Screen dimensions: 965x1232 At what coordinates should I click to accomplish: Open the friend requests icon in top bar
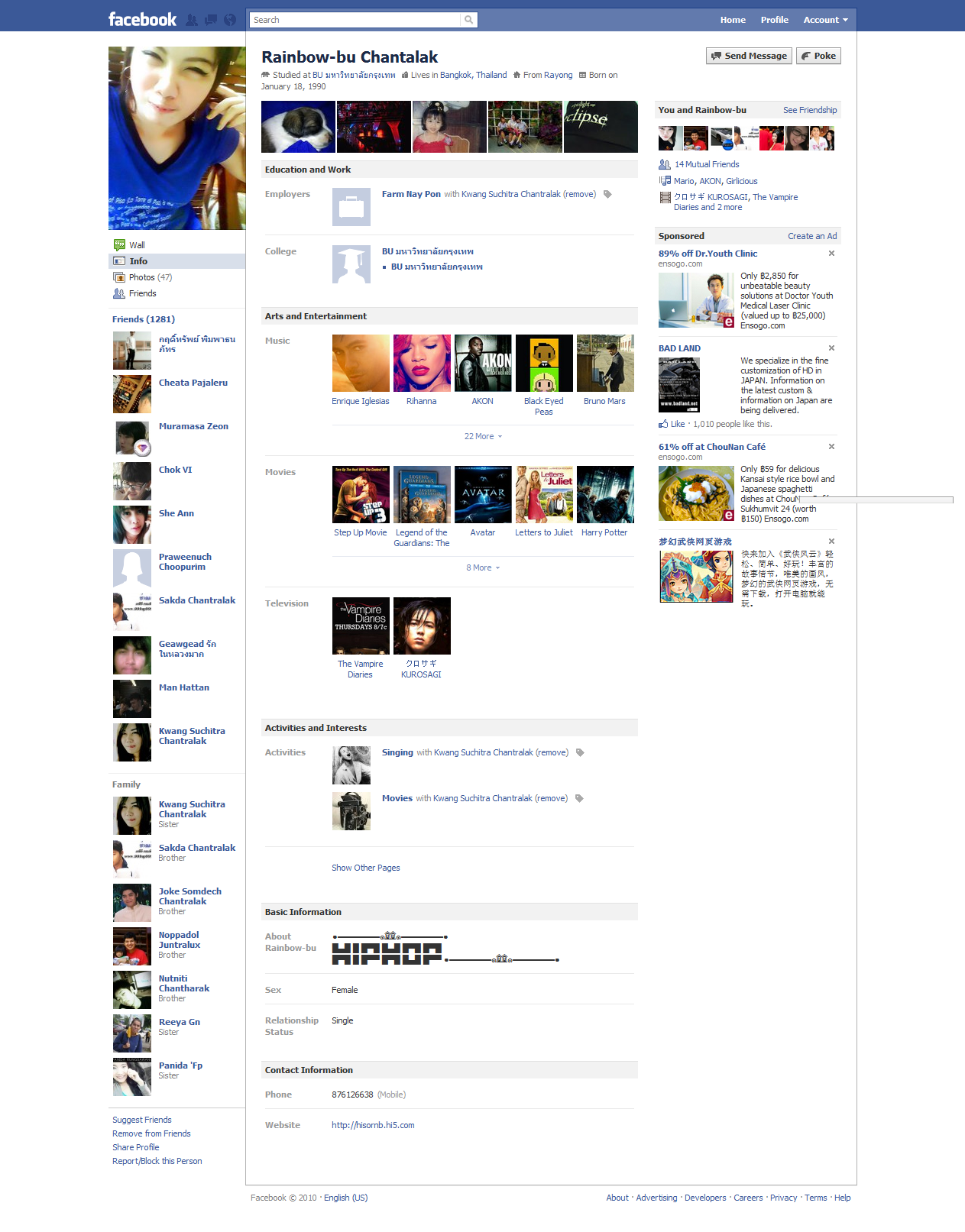pos(192,20)
